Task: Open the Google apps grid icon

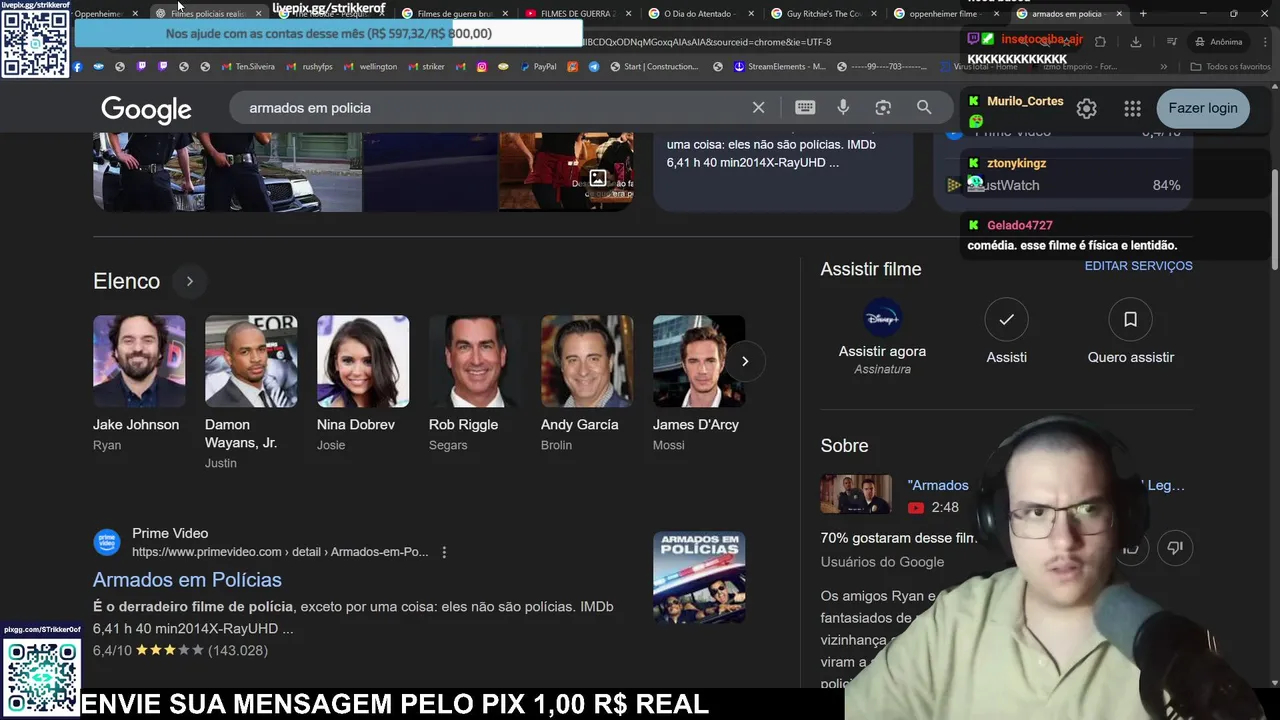Action: pyautogui.click(x=1132, y=108)
